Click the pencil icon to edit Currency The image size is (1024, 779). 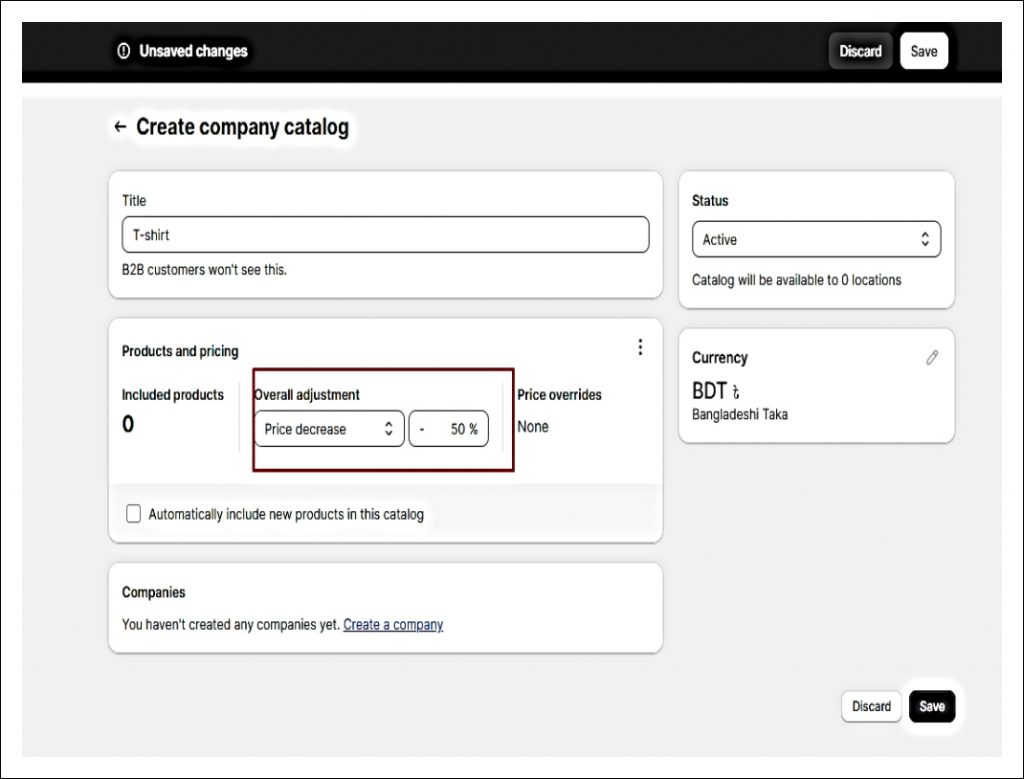pos(932,357)
